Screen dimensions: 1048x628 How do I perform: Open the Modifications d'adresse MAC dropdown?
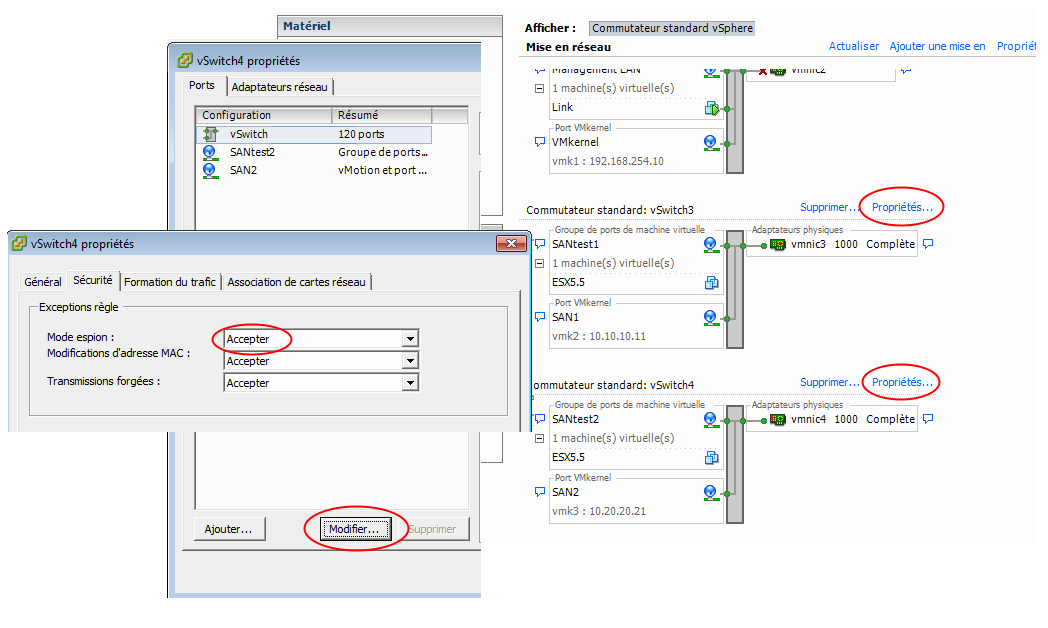coord(410,361)
